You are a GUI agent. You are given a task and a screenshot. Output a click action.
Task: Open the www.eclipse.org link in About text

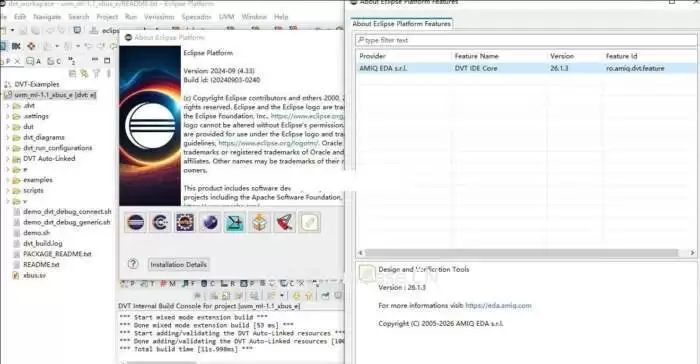pos(307,116)
